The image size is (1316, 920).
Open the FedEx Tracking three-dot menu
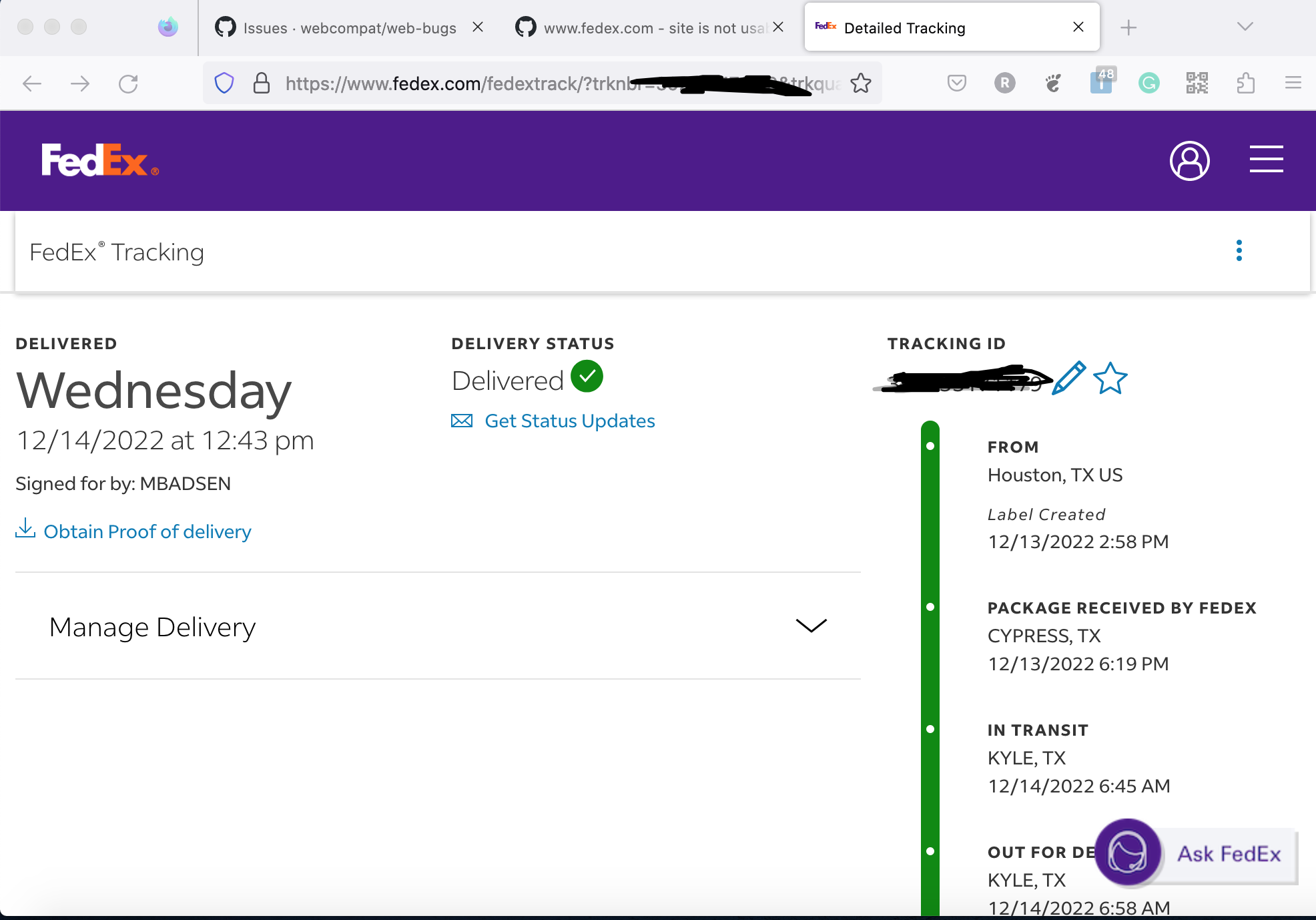point(1239,251)
